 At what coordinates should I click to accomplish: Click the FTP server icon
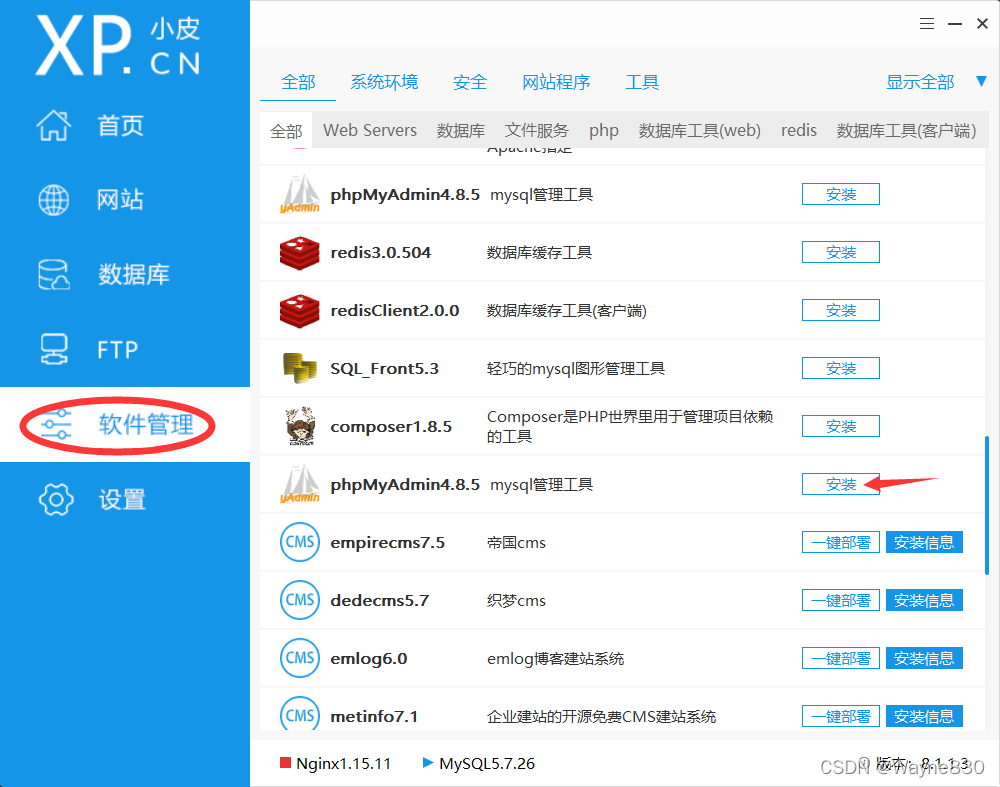point(54,349)
